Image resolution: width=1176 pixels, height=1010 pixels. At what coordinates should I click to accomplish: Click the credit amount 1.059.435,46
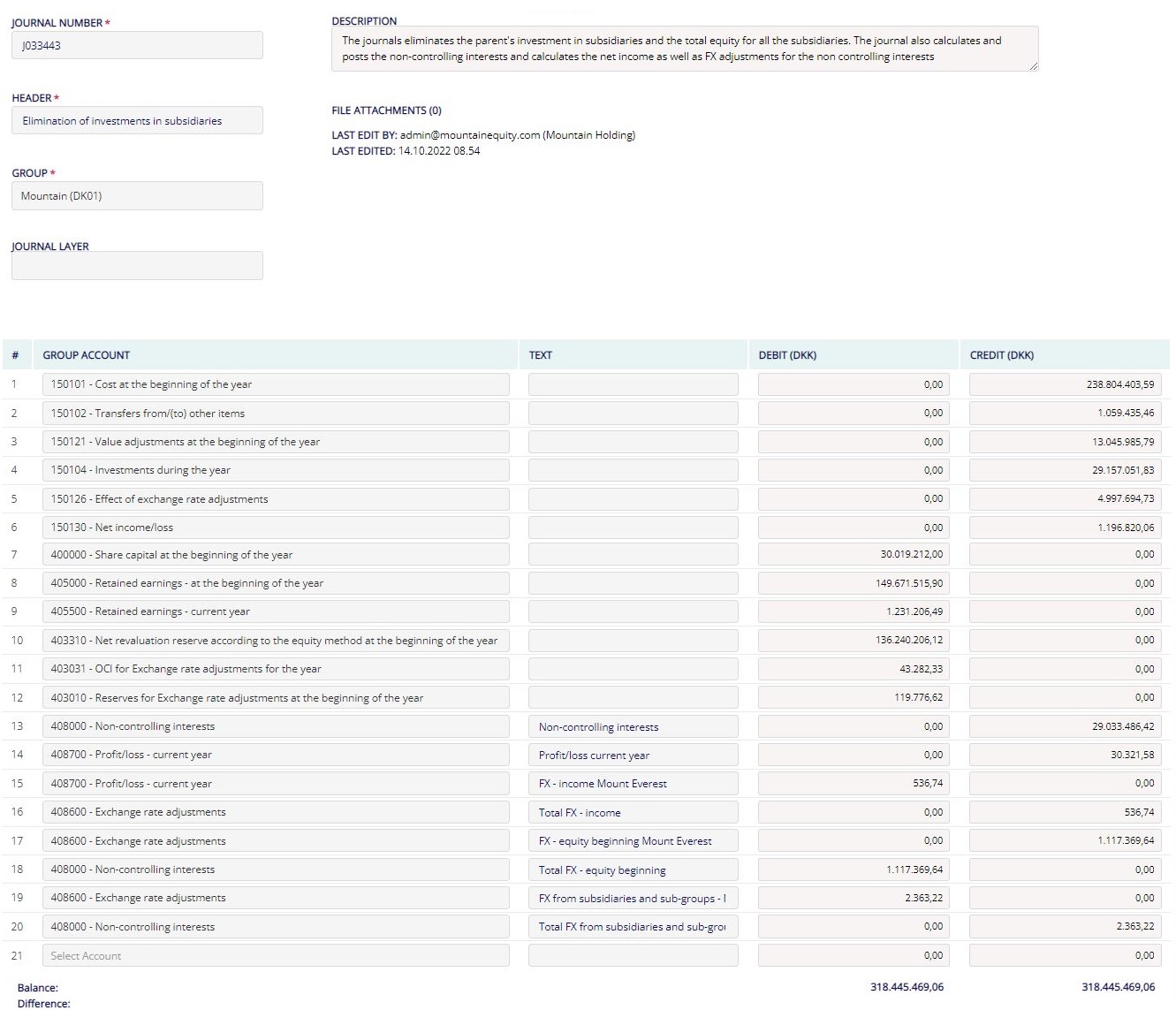pos(1066,413)
